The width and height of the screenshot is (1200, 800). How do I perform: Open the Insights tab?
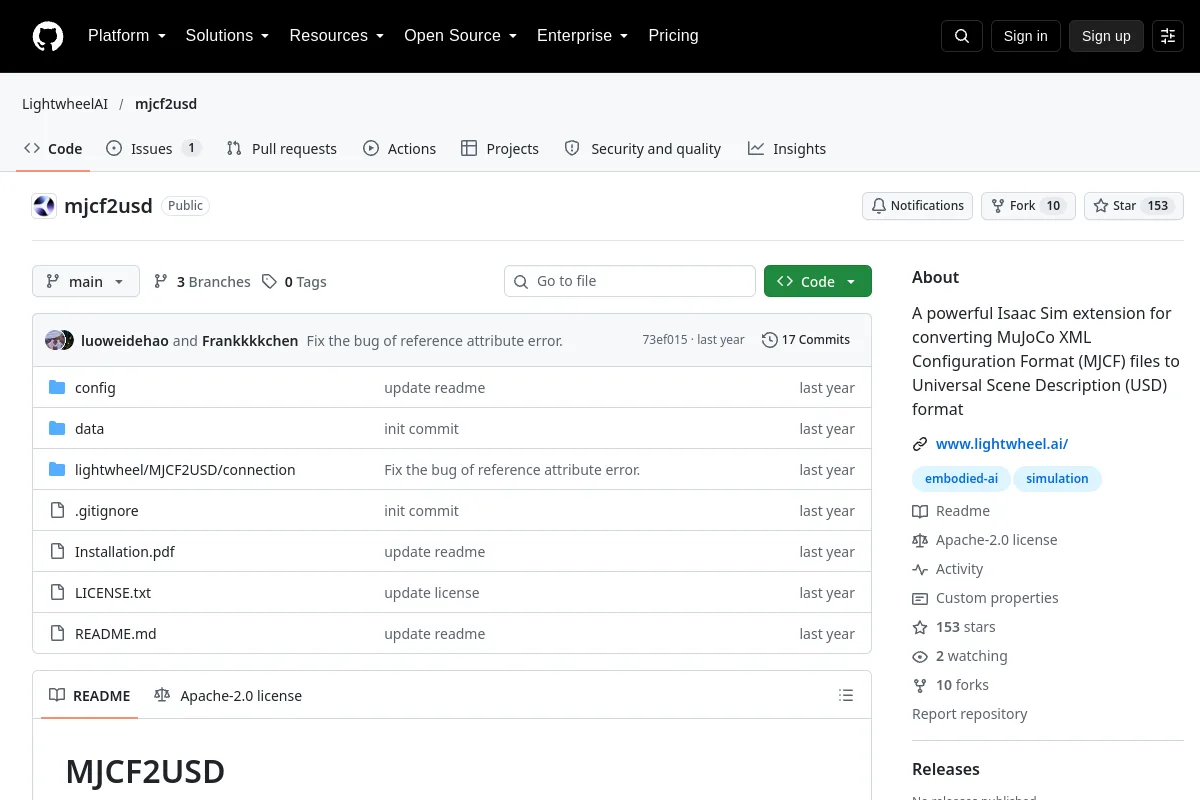click(x=787, y=148)
